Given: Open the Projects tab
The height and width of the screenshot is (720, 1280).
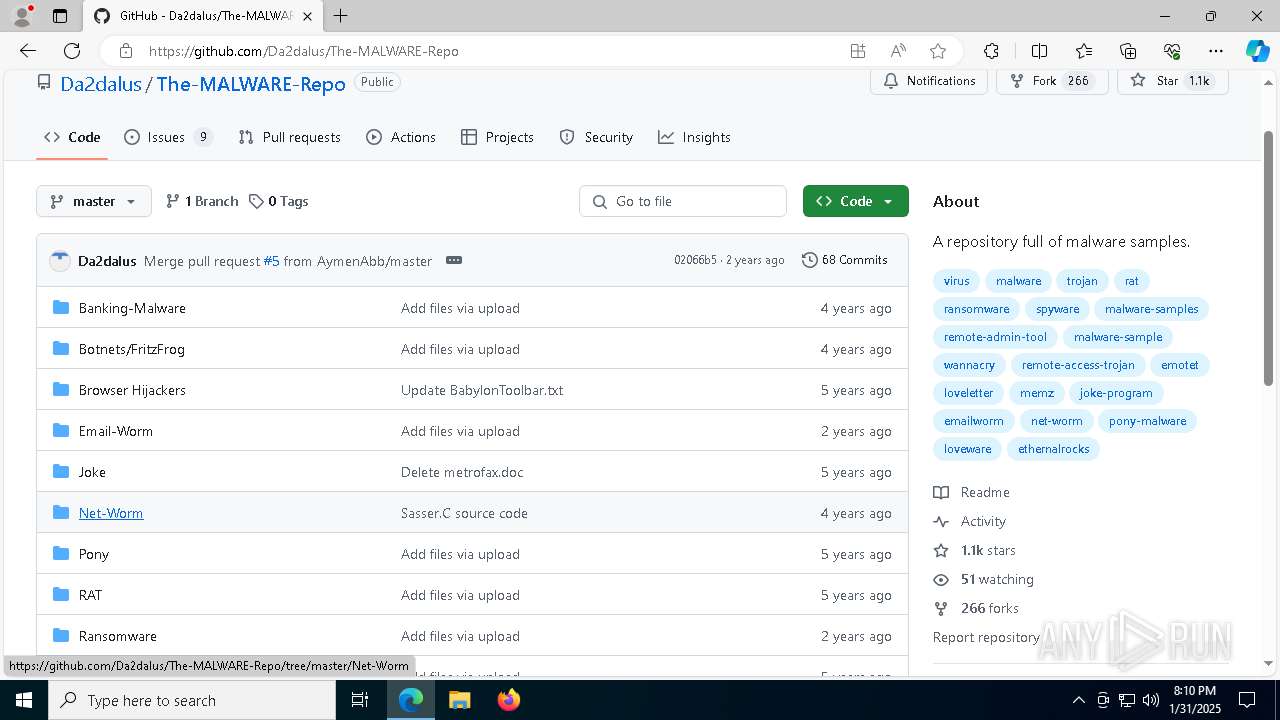Looking at the screenshot, I should tap(497, 137).
